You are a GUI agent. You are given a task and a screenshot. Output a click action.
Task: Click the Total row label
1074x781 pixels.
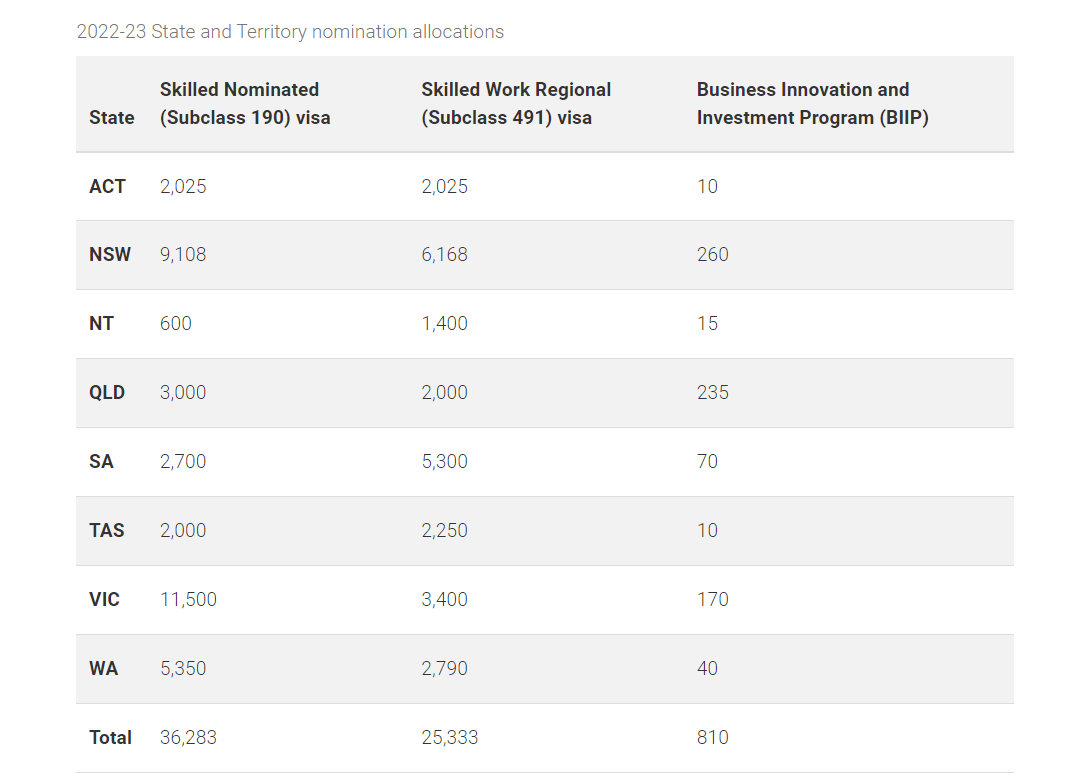[x=110, y=738]
